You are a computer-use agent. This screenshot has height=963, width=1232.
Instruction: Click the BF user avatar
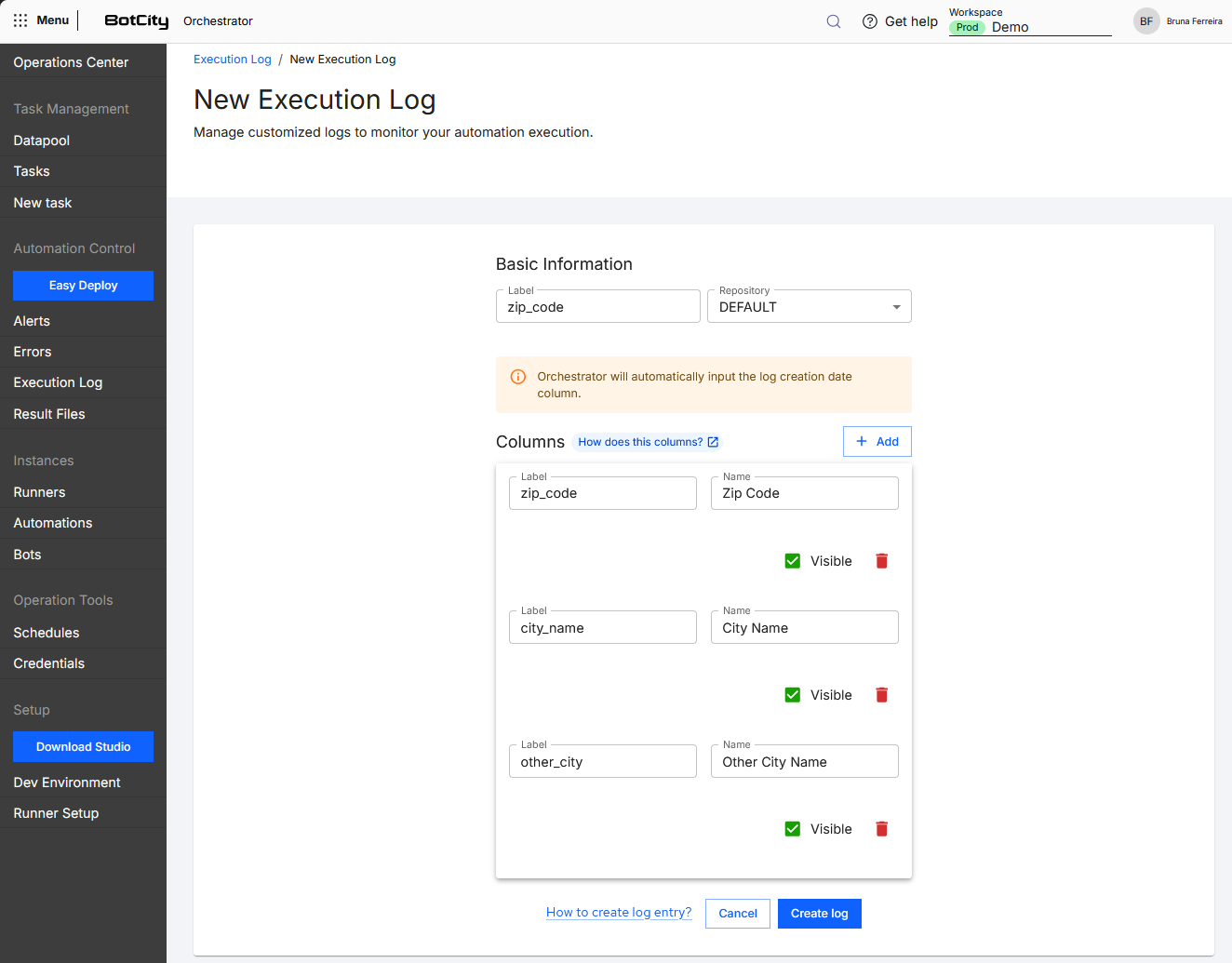coord(1146,21)
